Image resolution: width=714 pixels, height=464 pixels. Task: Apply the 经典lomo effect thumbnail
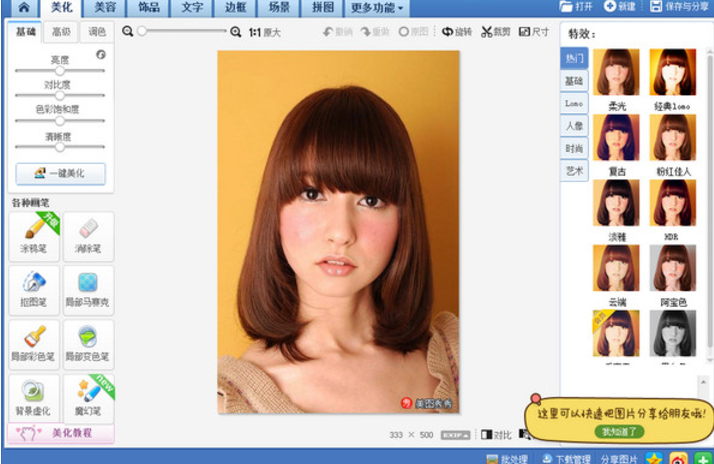[673, 72]
